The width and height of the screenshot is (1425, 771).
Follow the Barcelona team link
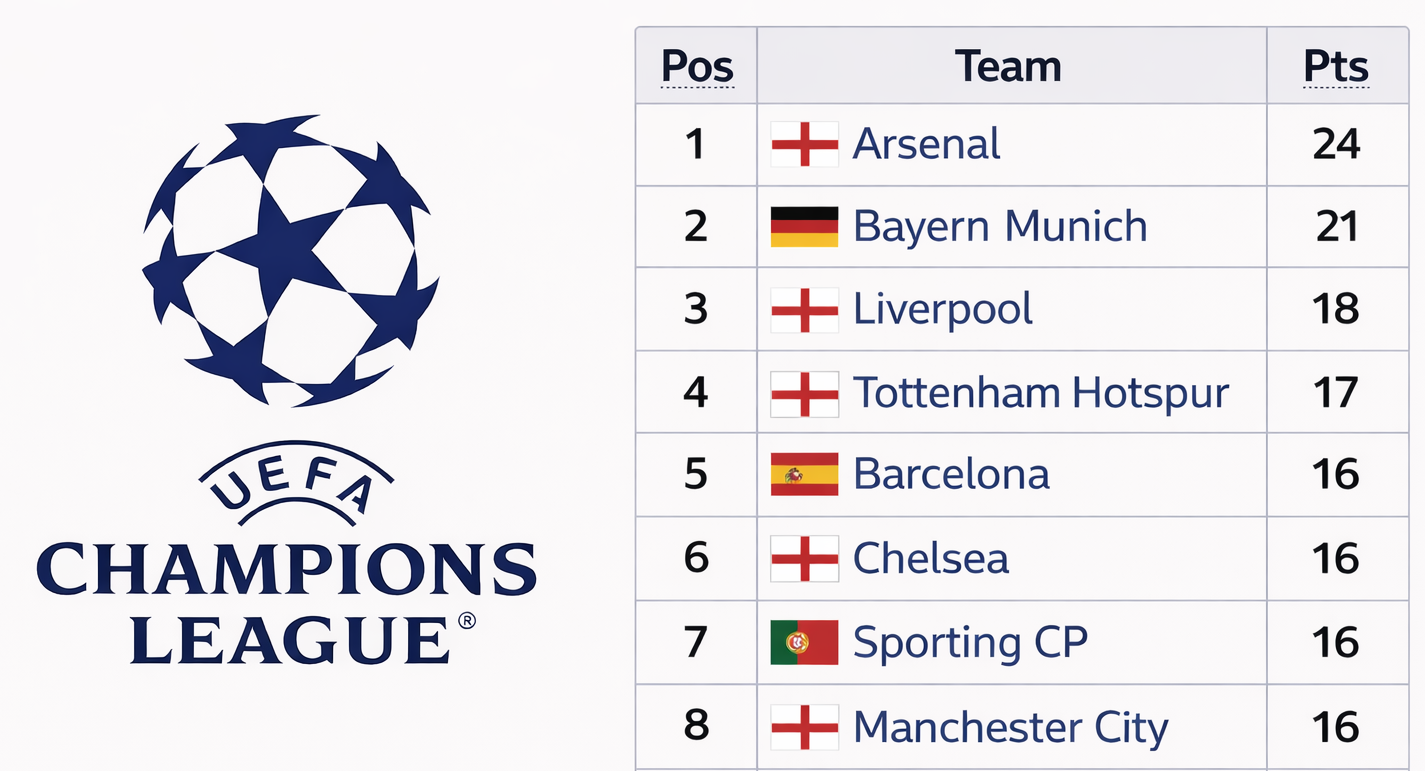click(x=951, y=474)
